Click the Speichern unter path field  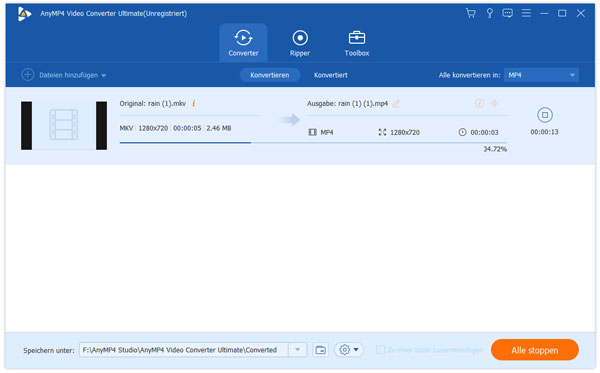[x=184, y=350]
